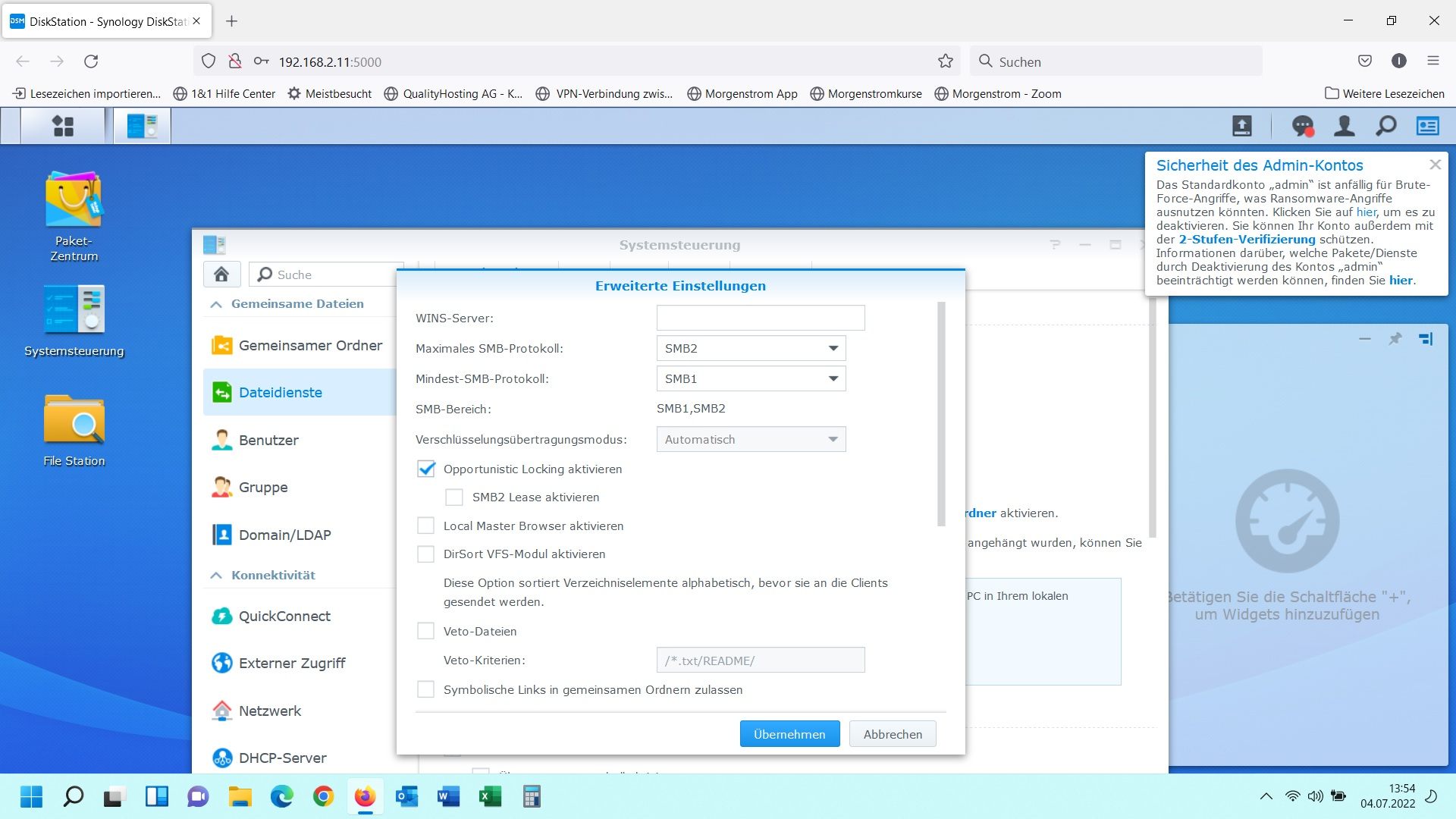Enable Veto-Dateien checkbox
Viewport: 1456px width, 819px height.
tap(426, 631)
